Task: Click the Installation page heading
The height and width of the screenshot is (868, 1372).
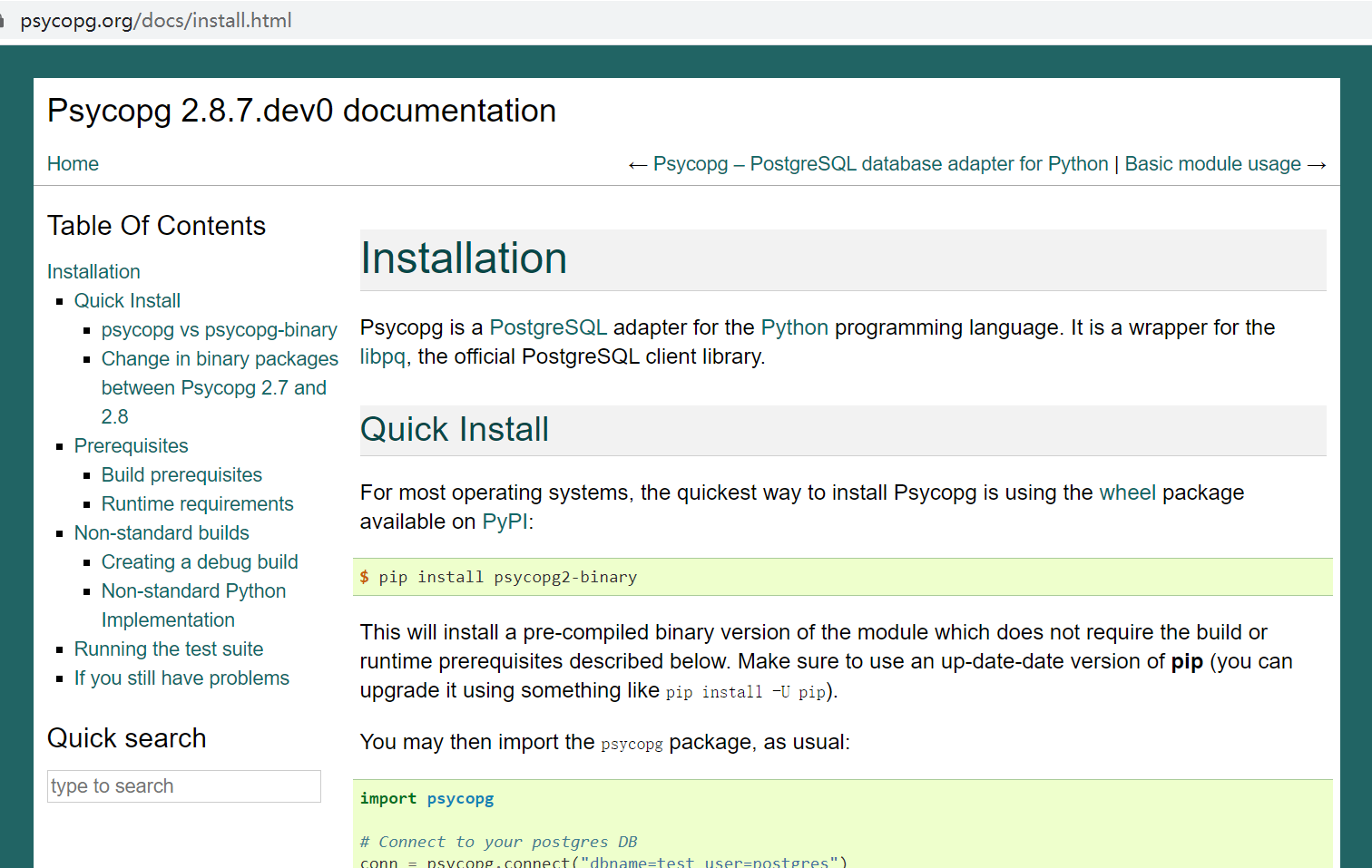Action: 464,258
